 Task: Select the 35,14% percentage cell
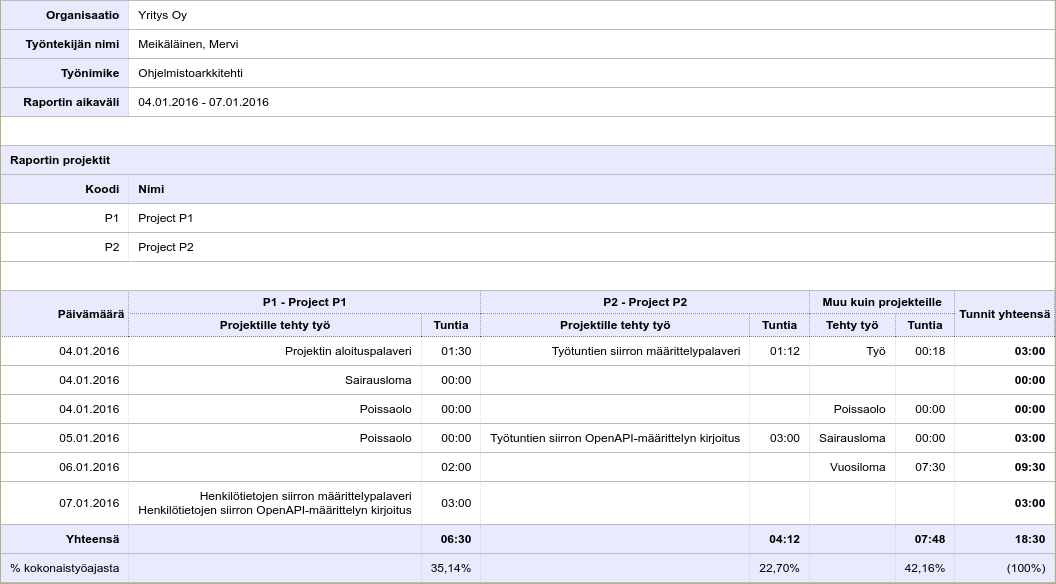pyautogui.click(x=449, y=568)
